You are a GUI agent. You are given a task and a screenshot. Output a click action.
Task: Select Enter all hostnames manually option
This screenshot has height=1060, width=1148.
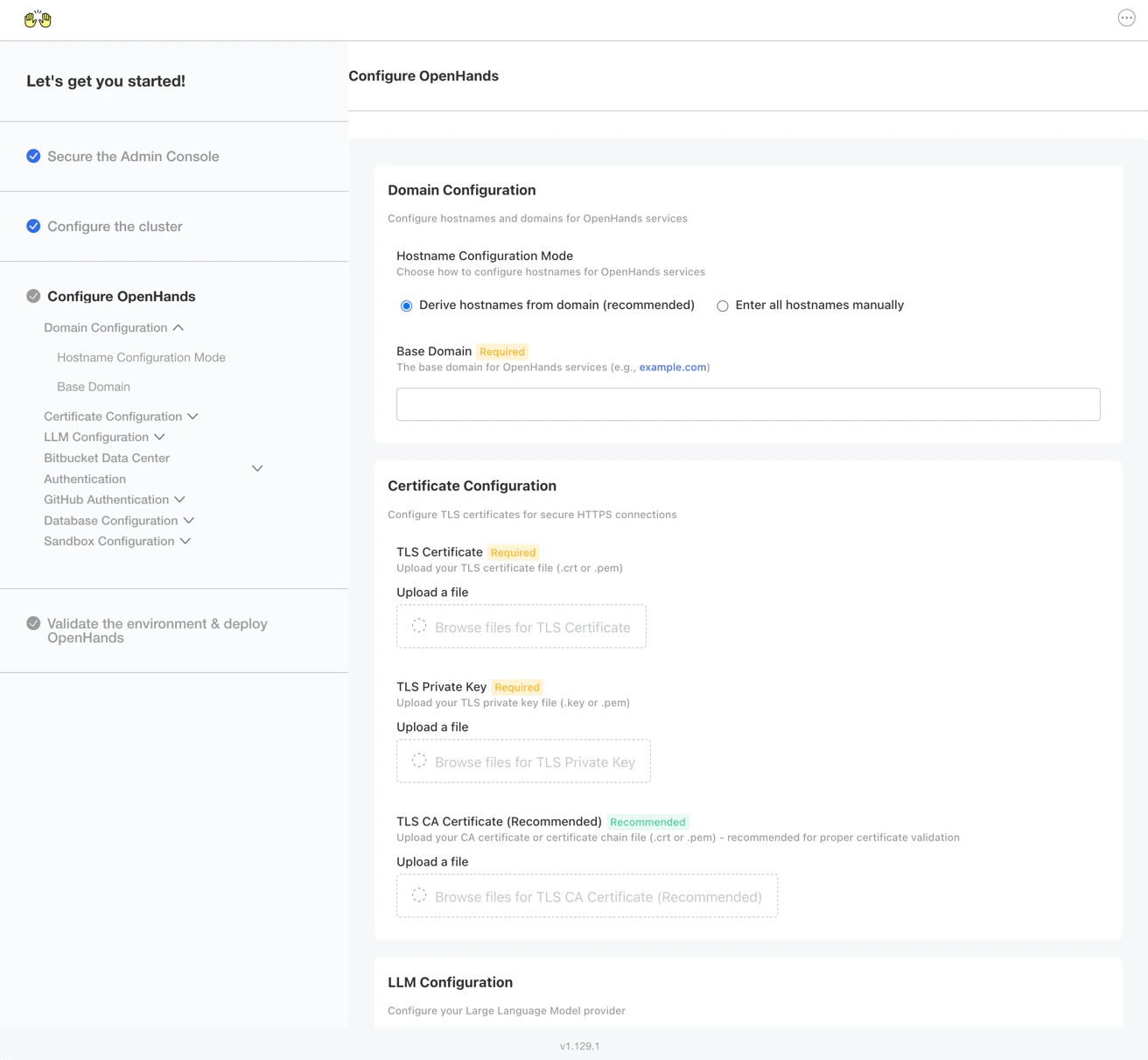point(723,305)
